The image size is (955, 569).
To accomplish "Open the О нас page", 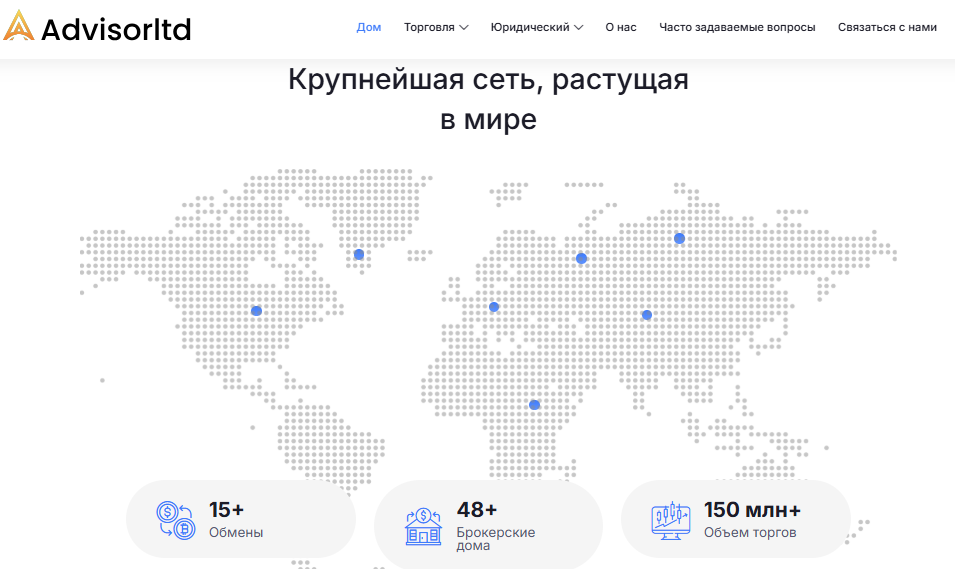I will [x=621, y=27].
